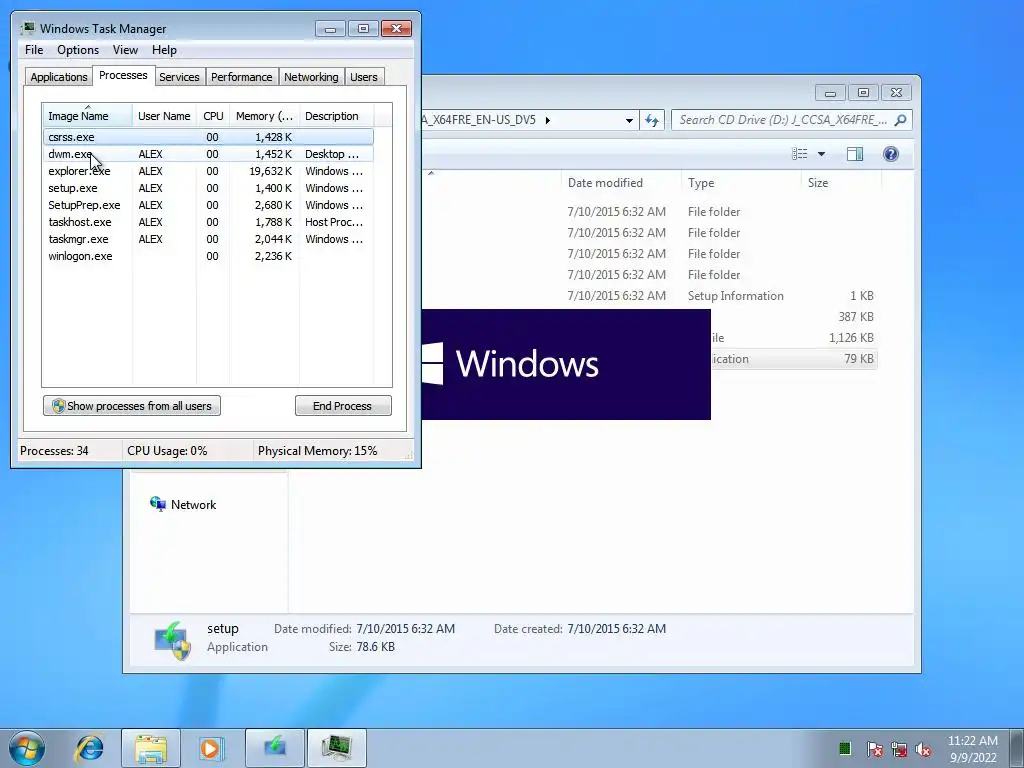Screen dimensions: 1024x768
Task: Sort by Image Name column
Action: point(87,116)
